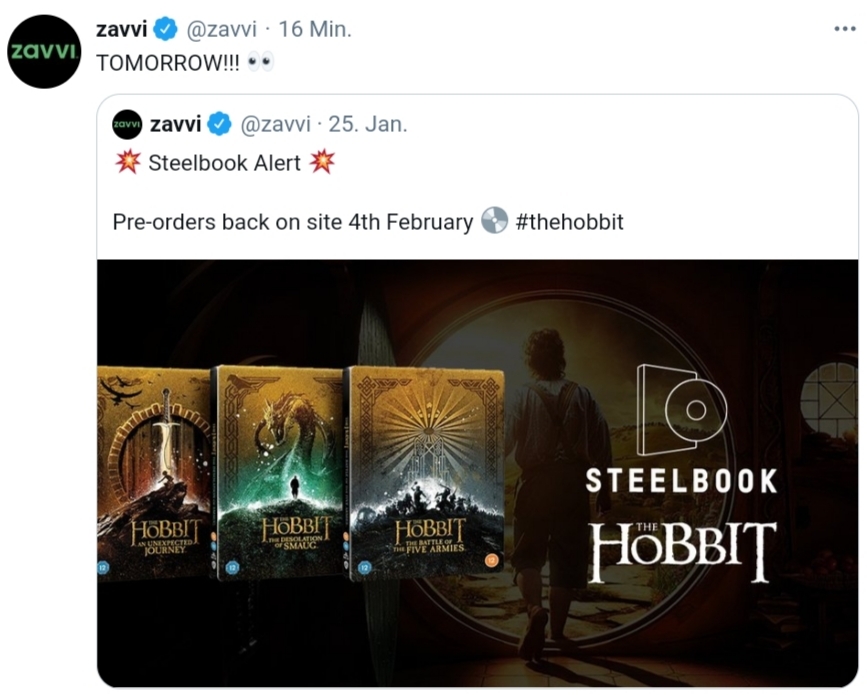The width and height of the screenshot is (867, 695).
Task: Click the verified badge in the quoted tweet
Action: click(220, 124)
